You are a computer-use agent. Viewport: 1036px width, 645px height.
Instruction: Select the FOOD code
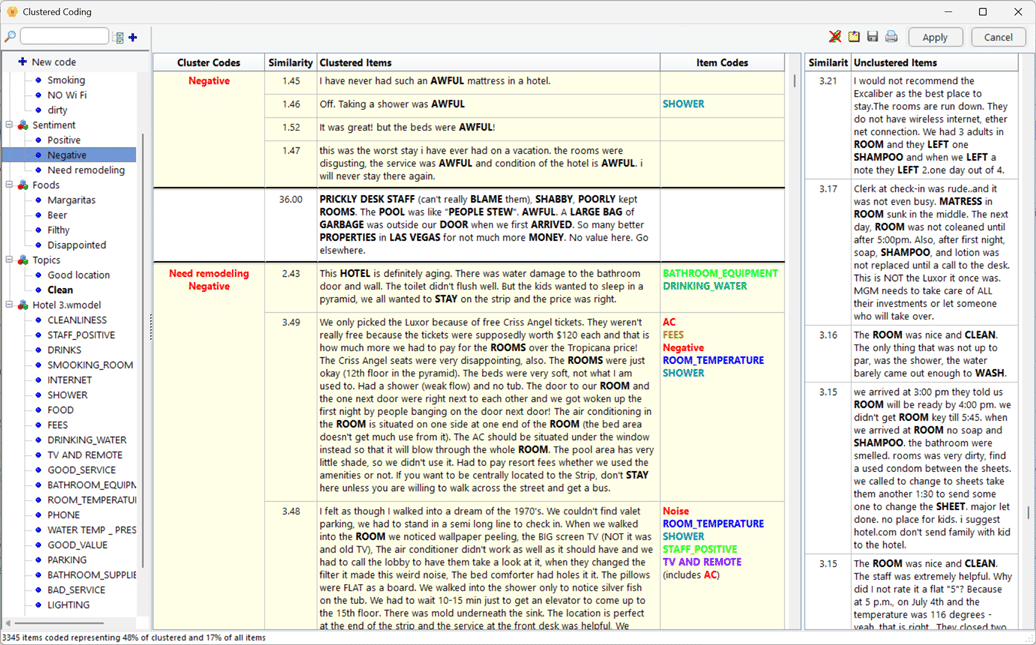pyautogui.click(x=60, y=410)
